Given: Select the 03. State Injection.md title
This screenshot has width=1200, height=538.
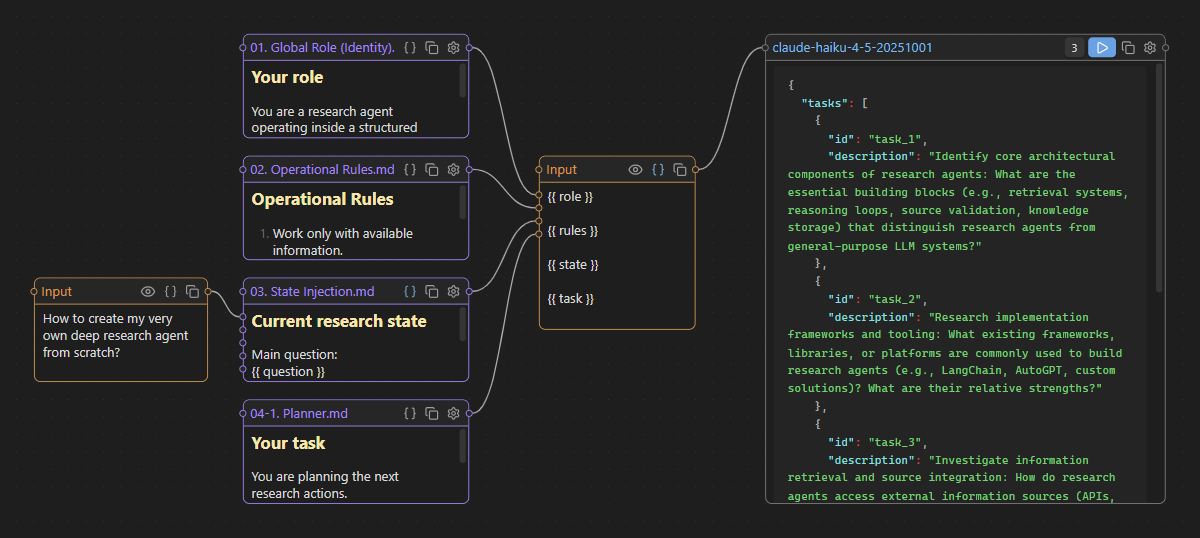Looking at the screenshot, I should (x=312, y=291).
